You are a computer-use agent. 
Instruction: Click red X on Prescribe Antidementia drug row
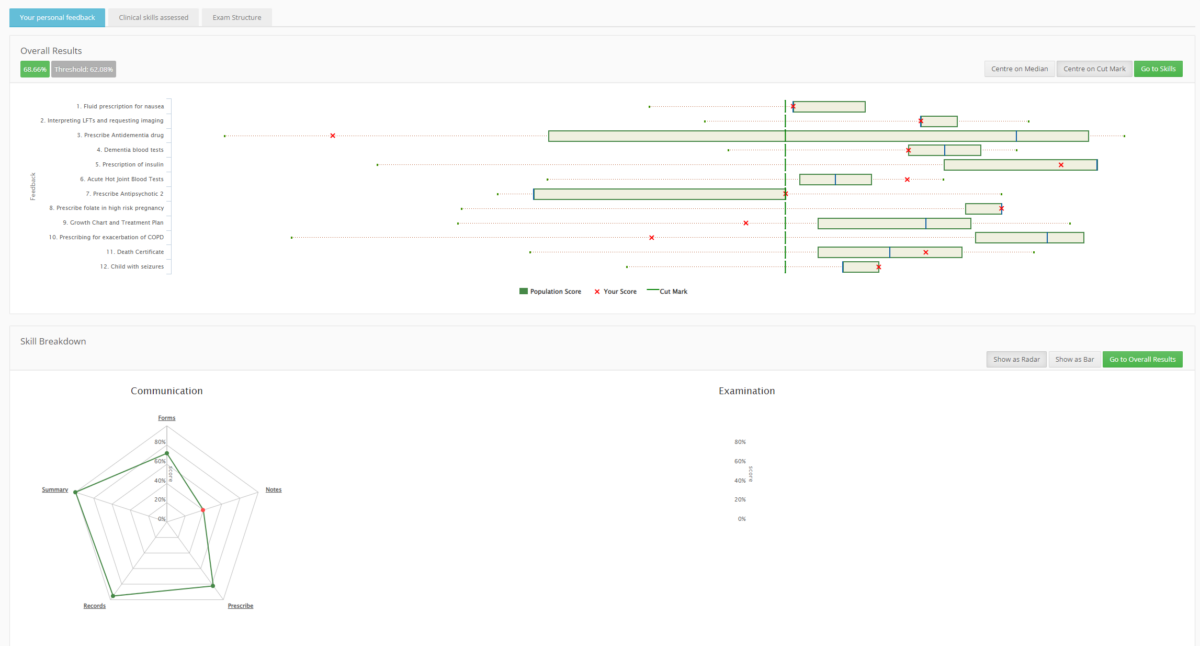(332, 135)
